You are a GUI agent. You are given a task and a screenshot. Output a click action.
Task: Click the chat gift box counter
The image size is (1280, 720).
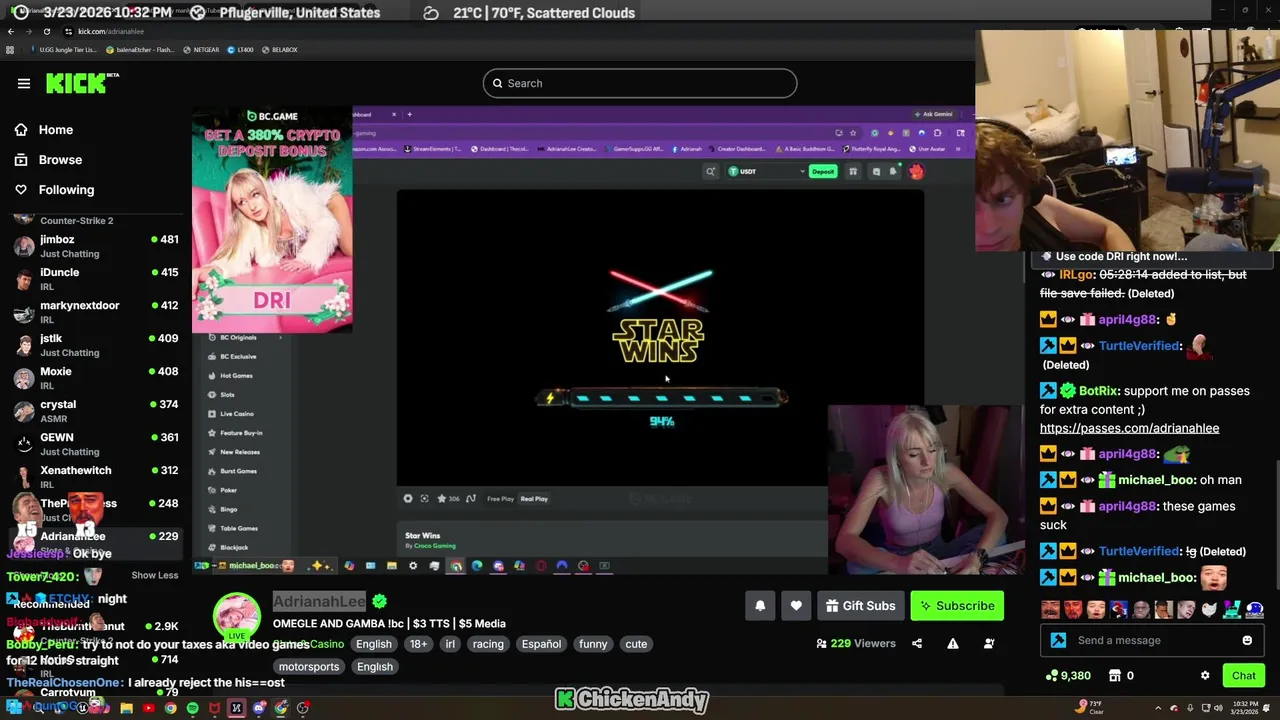coord(1122,676)
